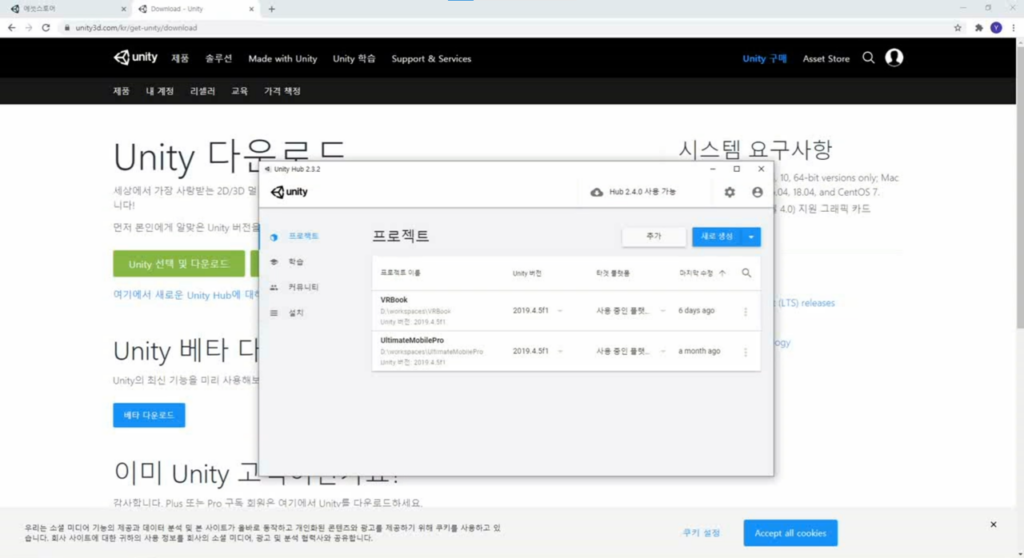Screen dimensions: 1024x558
Task: Click the 새로 생성 (New) button
Action: pos(717,237)
